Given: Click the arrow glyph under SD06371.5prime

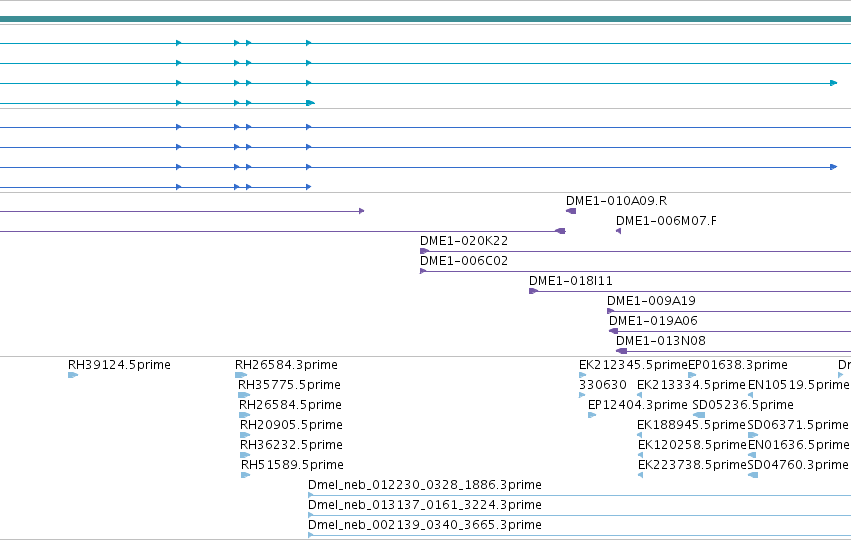Looking at the screenshot, I should click(753, 435).
